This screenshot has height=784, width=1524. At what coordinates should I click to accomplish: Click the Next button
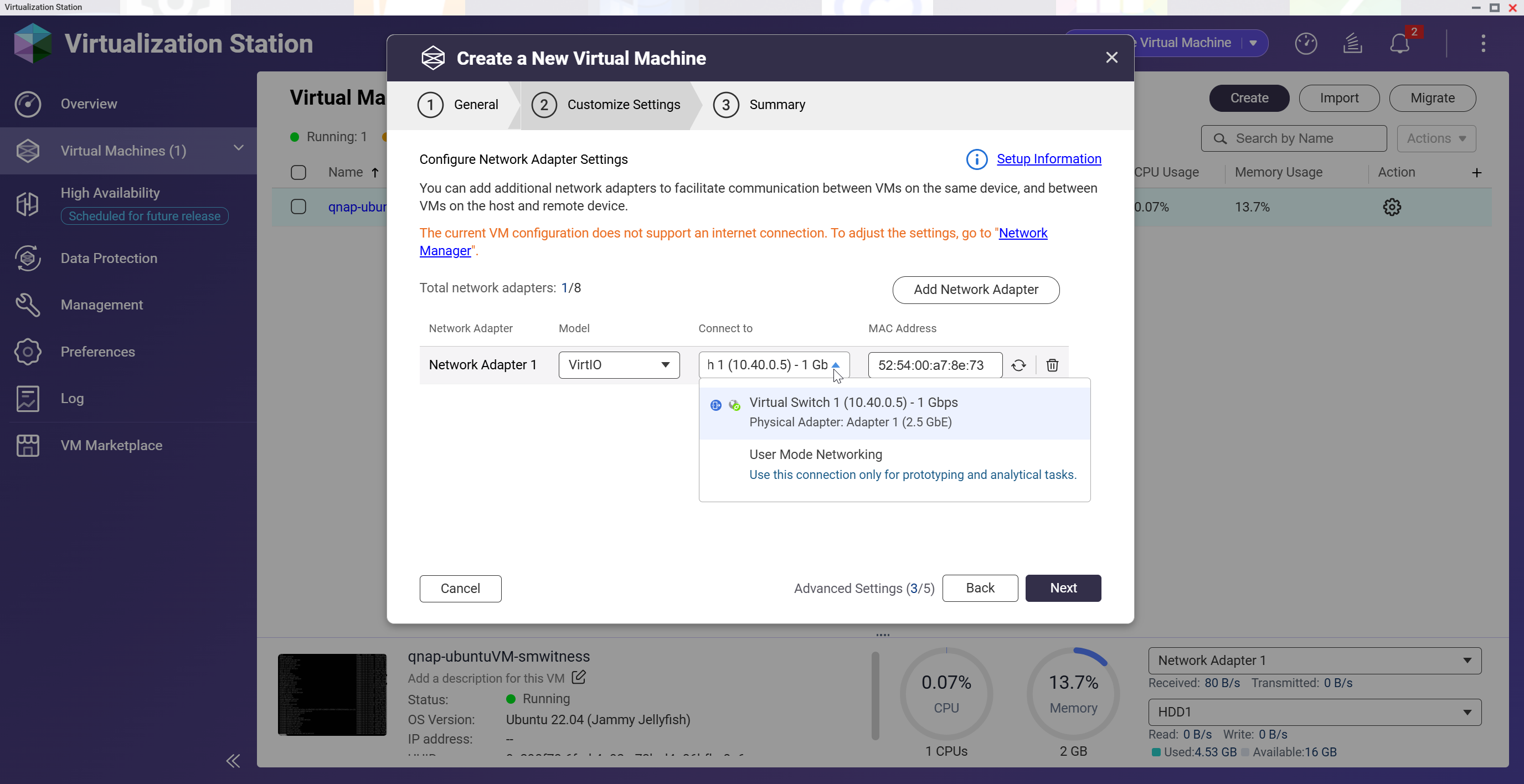click(1063, 587)
